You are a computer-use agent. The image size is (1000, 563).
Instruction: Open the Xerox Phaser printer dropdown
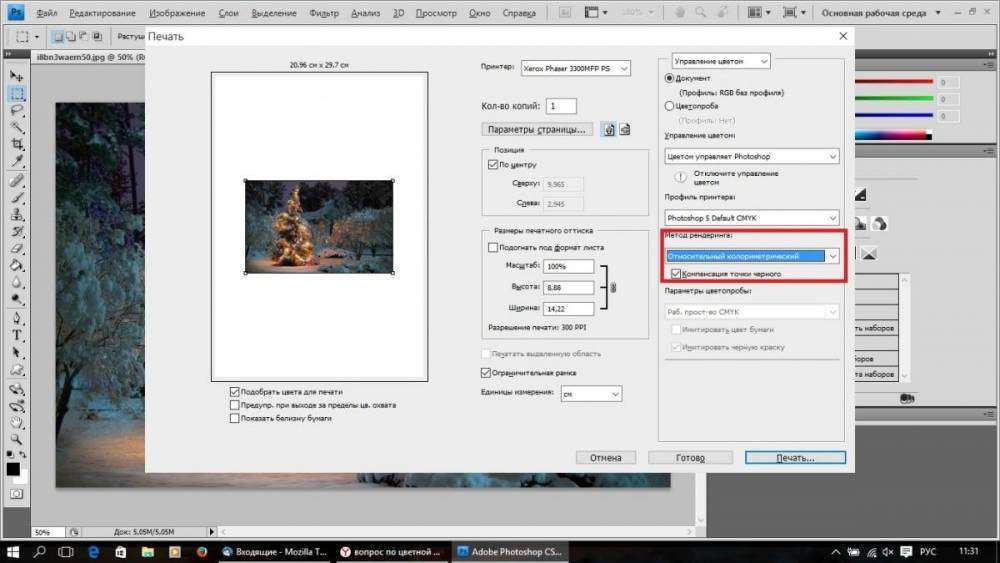pyautogui.click(x=575, y=69)
